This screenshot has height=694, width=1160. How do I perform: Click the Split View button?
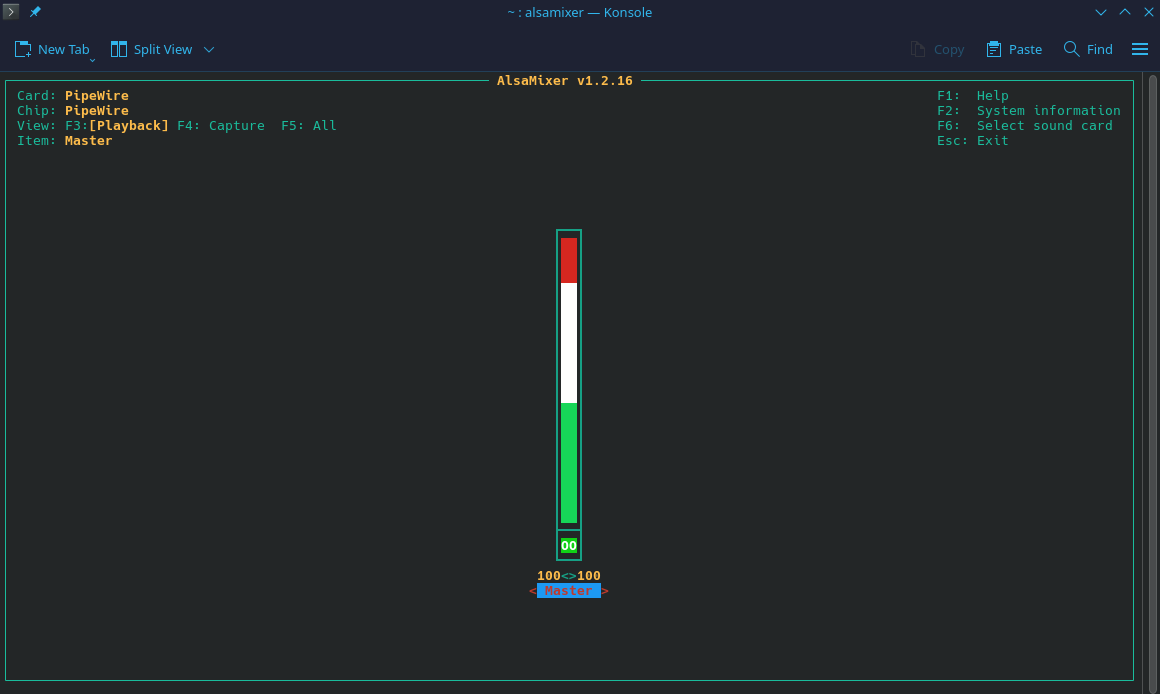click(x=152, y=50)
